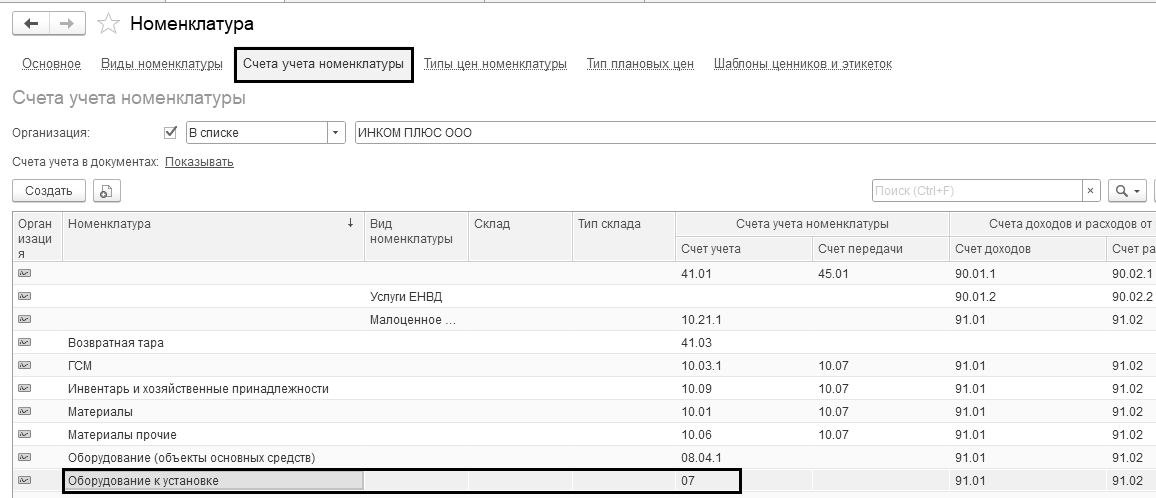Click the Счет доходов column header
This screenshot has height=498, width=1156.
point(1028,249)
